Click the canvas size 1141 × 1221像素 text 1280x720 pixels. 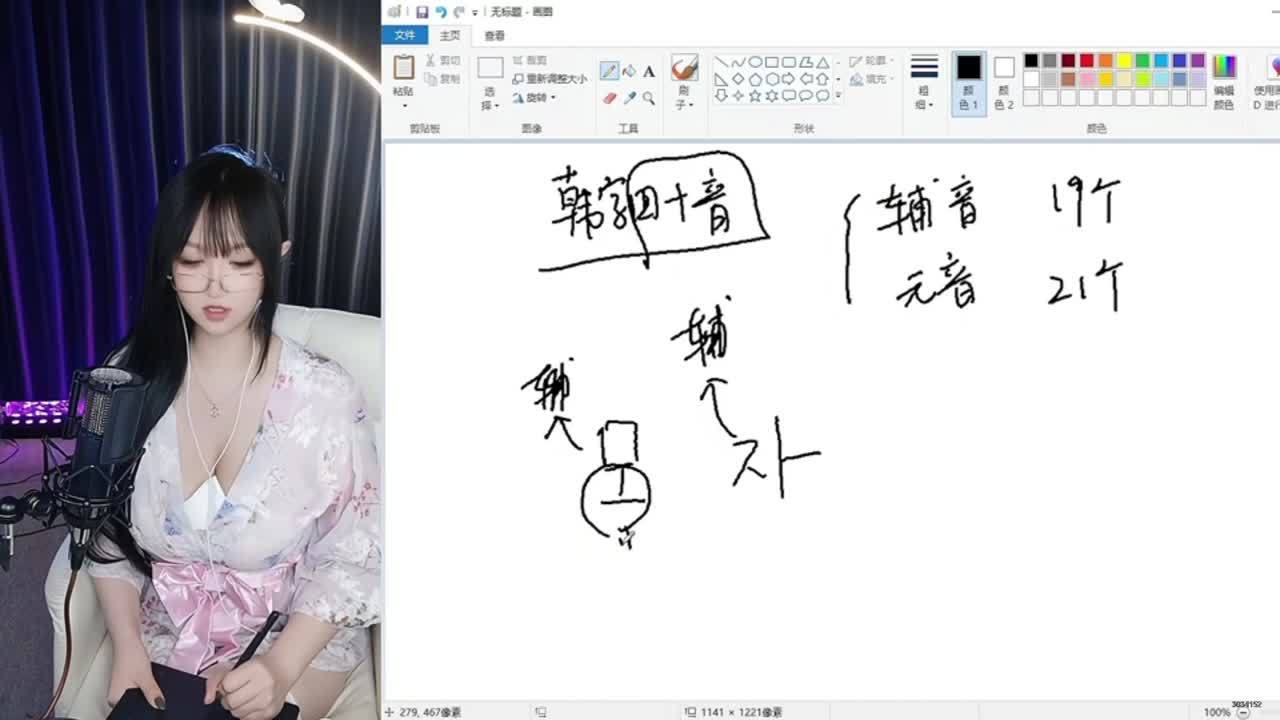[741, 712]
